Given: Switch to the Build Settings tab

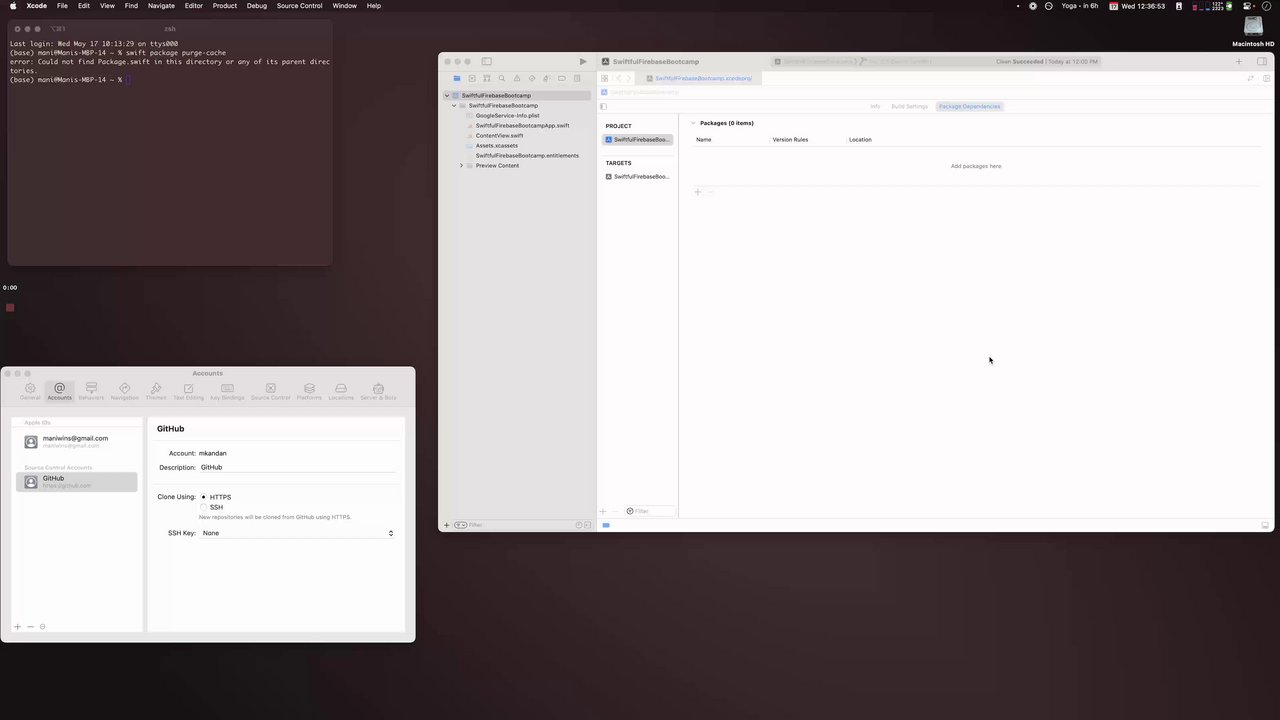Looking at the screenshot, I should 910,106.
